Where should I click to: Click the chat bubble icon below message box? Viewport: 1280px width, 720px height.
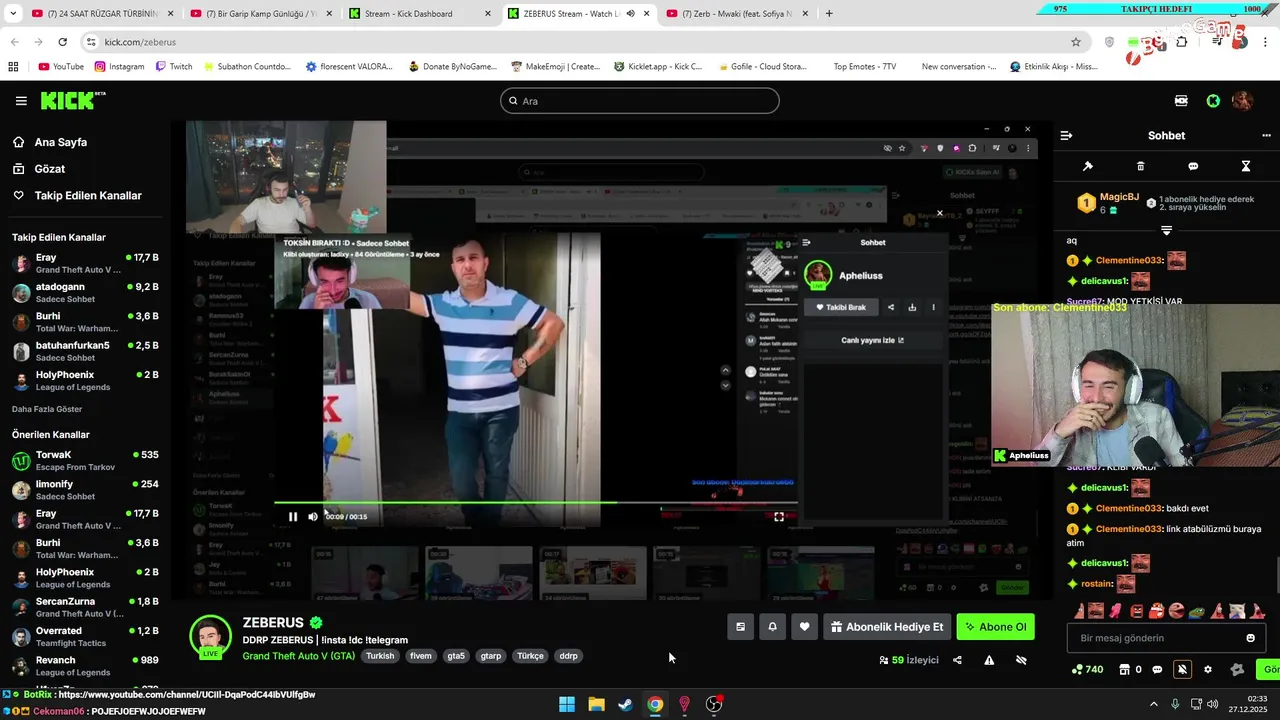click(x=1157, y=670)
